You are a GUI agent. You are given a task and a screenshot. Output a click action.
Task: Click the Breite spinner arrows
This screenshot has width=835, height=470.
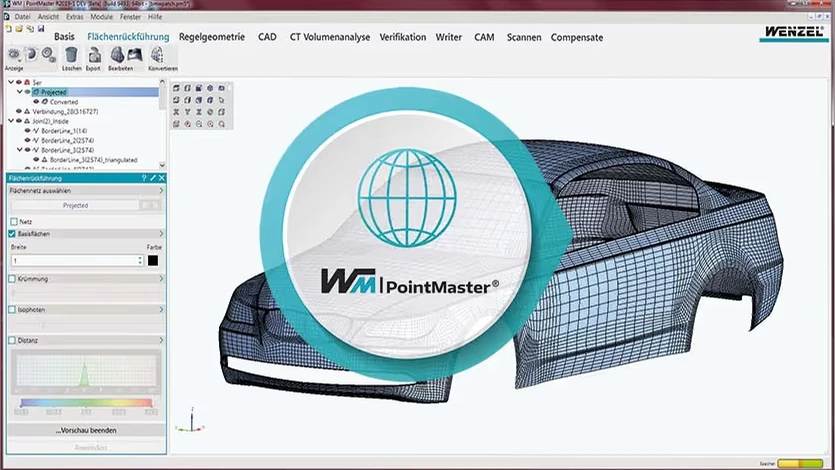140,260
